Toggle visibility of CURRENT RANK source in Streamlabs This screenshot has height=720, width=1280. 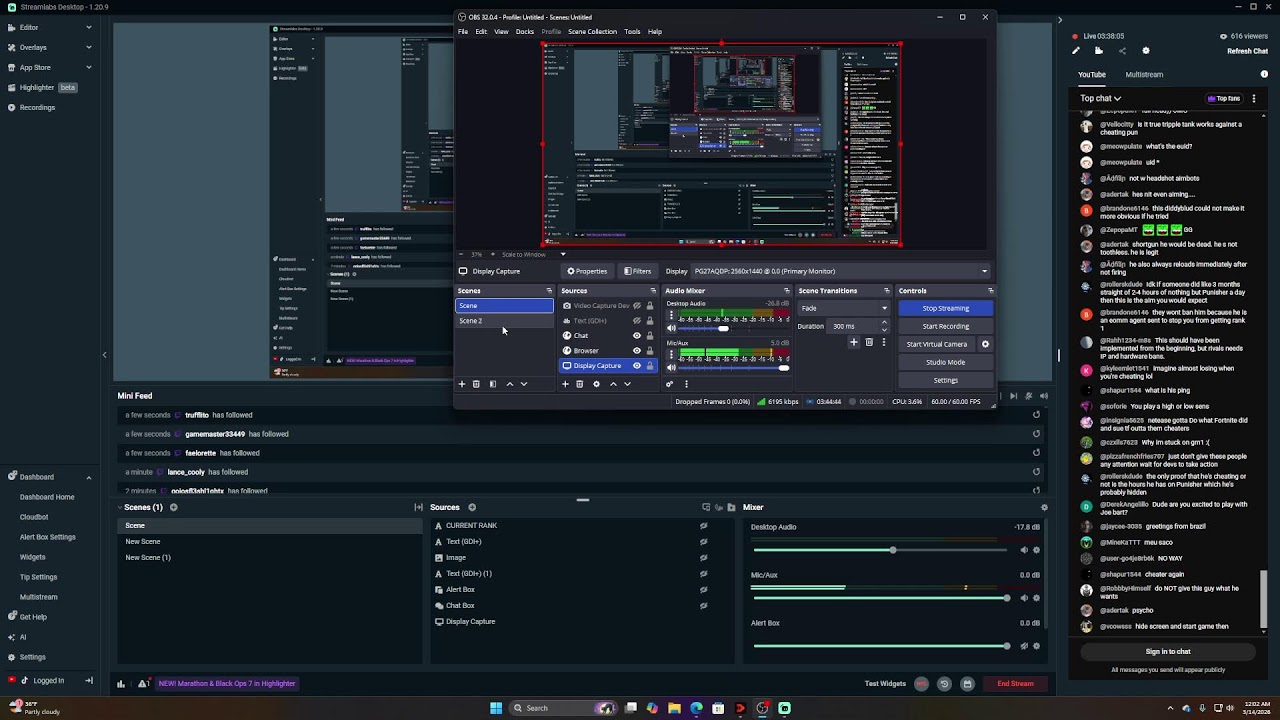coord(704,526)
